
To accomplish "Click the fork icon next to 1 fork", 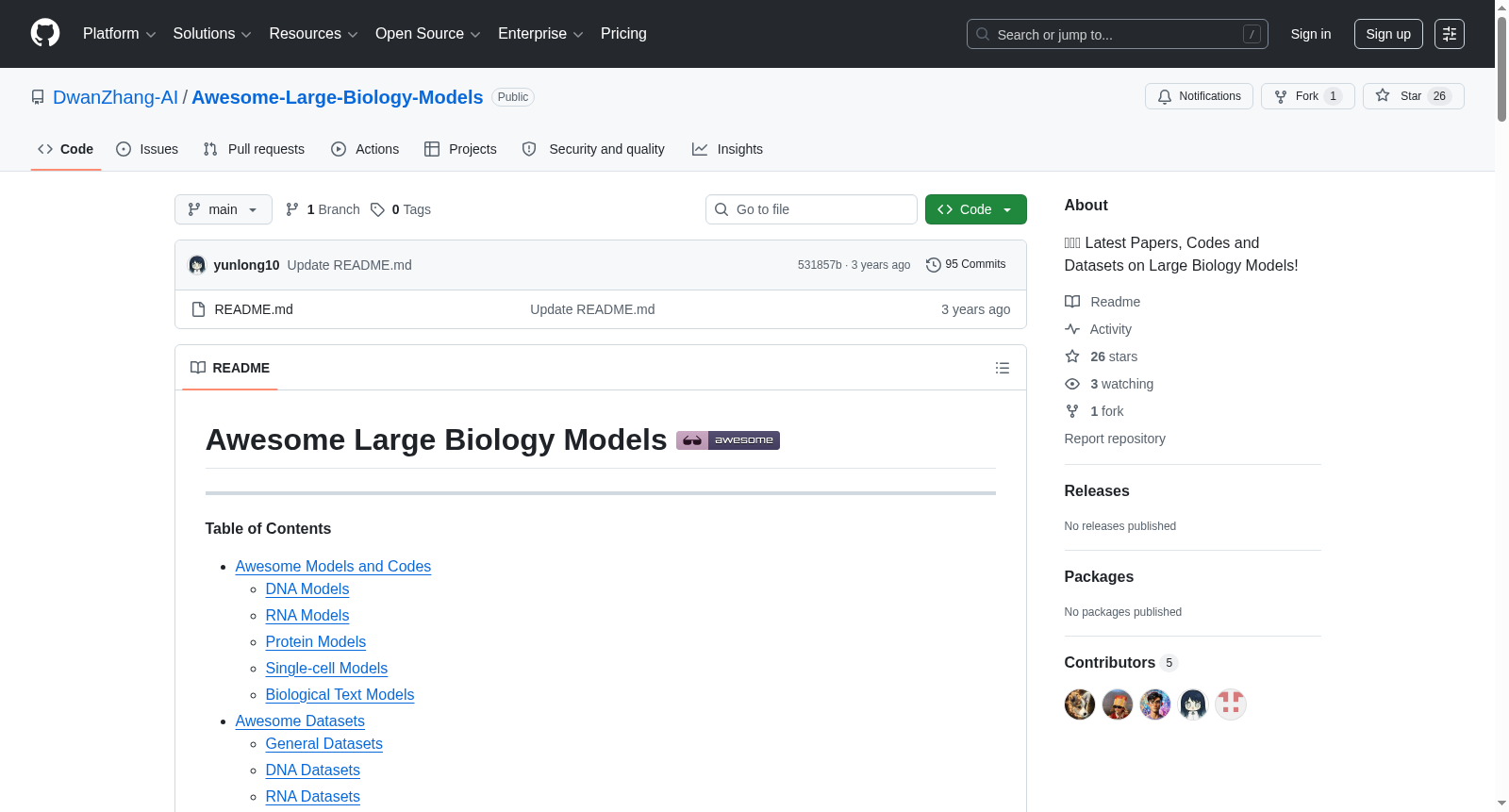I will click(1072, 411).
